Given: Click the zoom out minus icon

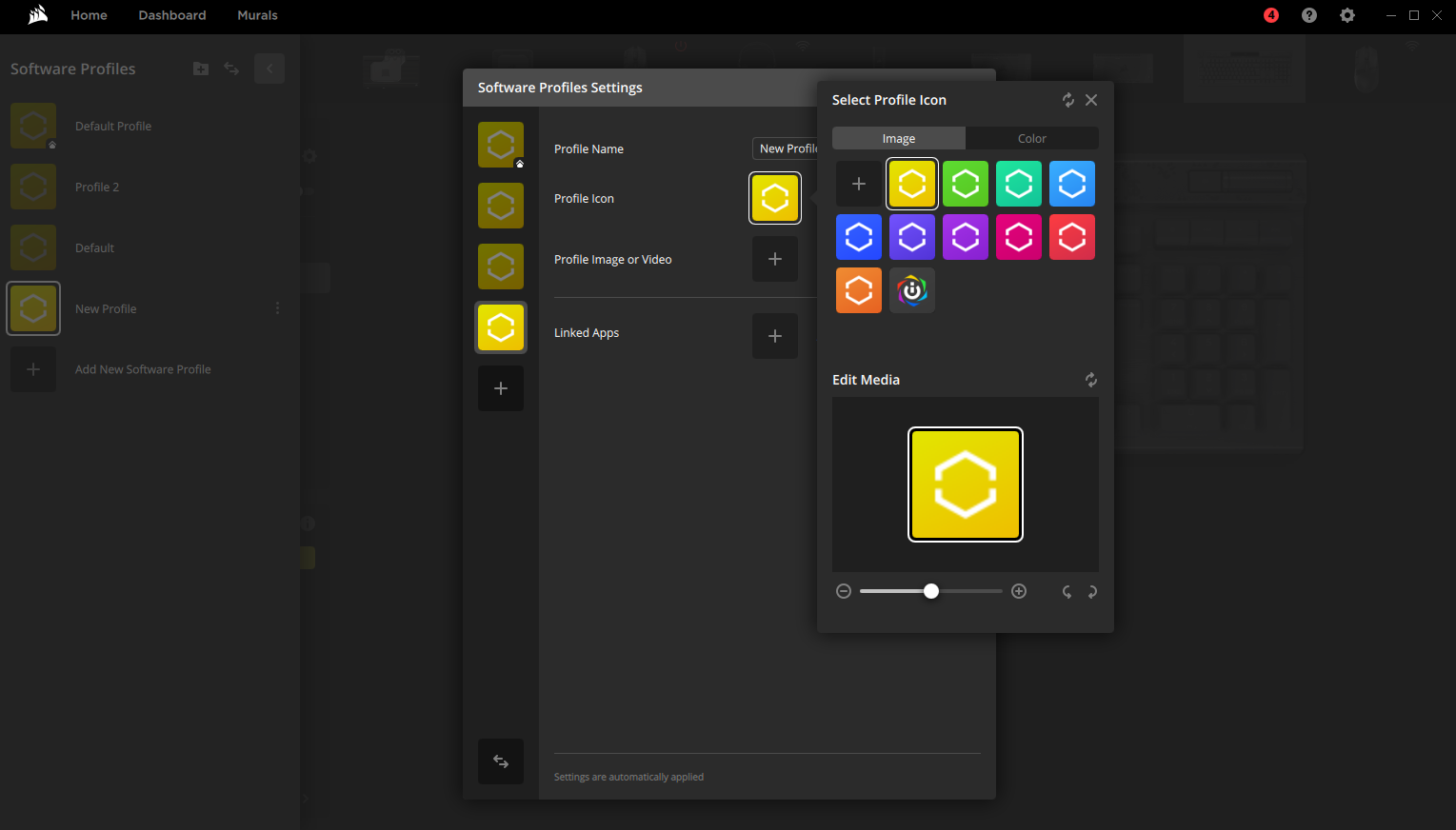Looking at the screenshot, I should (844, 591).
